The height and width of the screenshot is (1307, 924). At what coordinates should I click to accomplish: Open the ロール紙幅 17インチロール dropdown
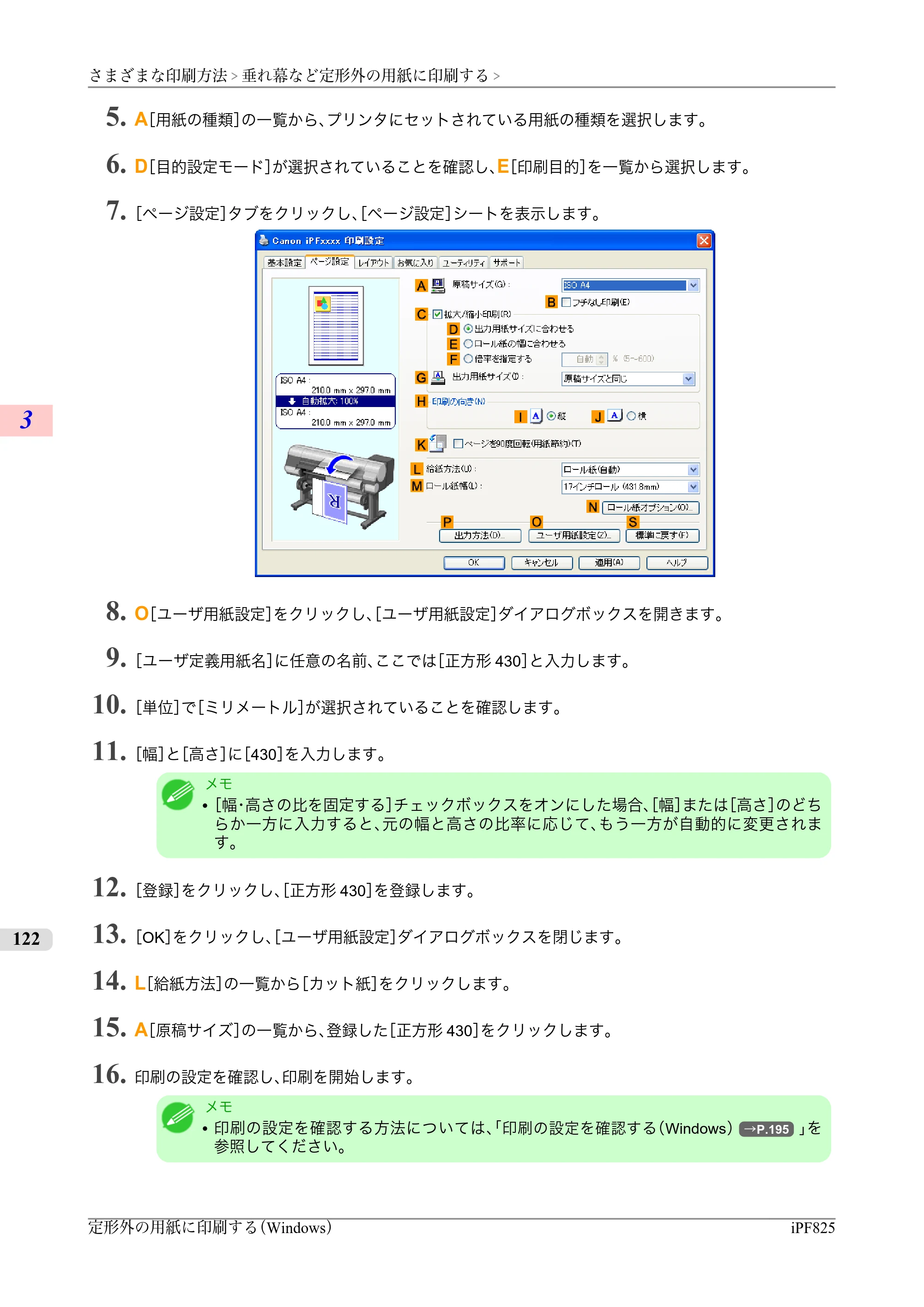coord(630,486)
